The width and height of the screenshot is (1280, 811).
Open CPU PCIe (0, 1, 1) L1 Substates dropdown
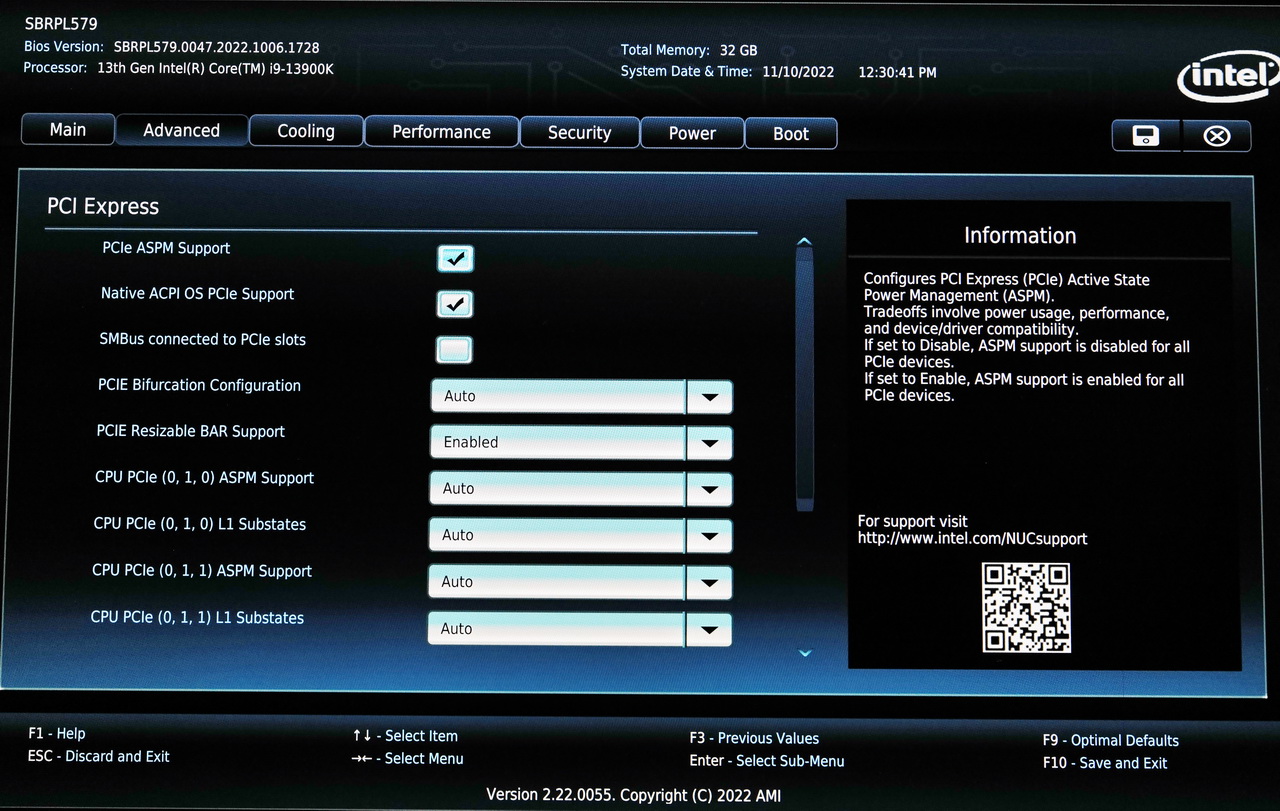tap(579, 629)
